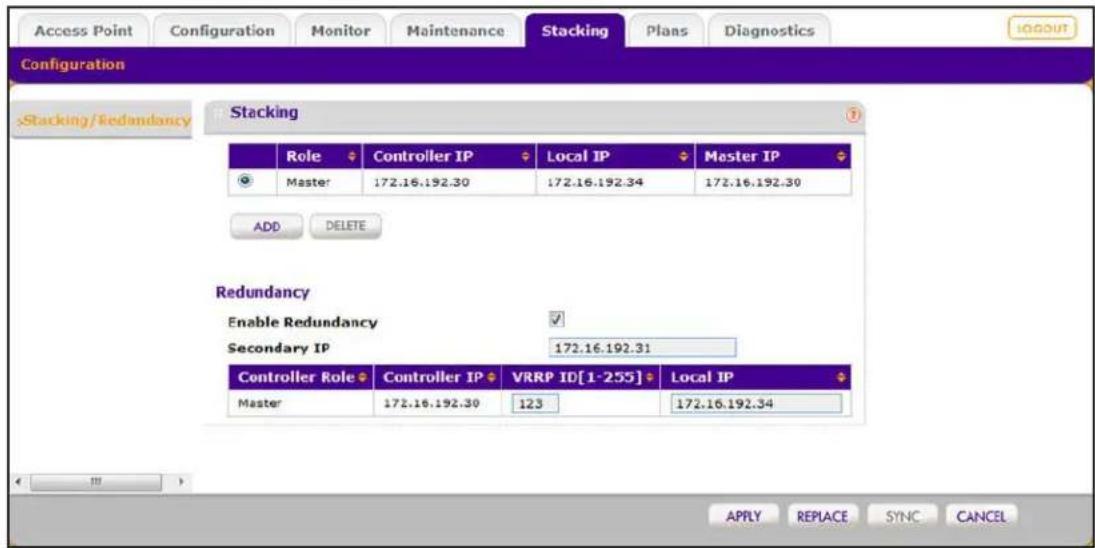
Task: Click the SYNC button
Action: click(903, 517)
